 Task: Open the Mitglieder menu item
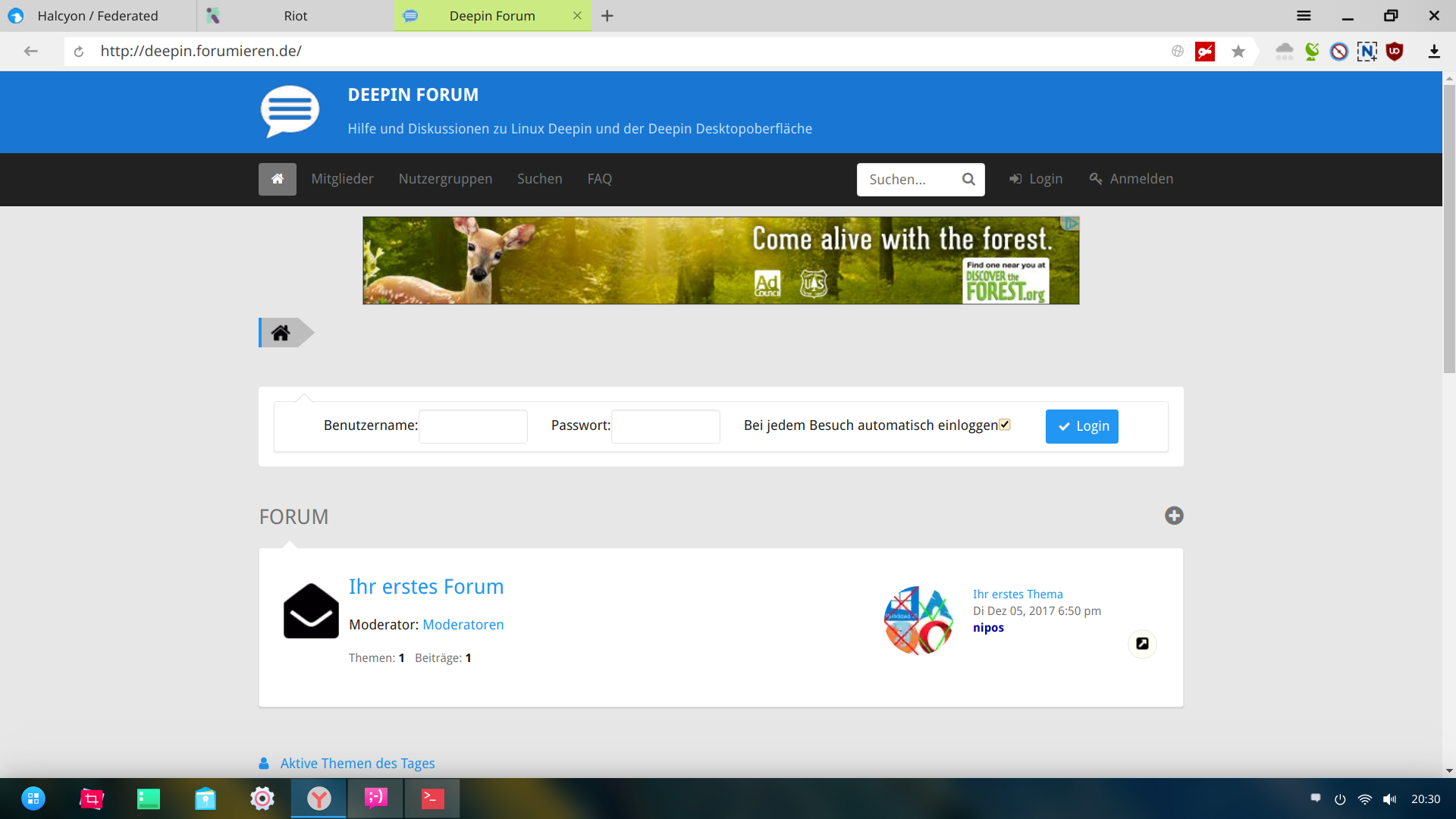tap(342, 179)
